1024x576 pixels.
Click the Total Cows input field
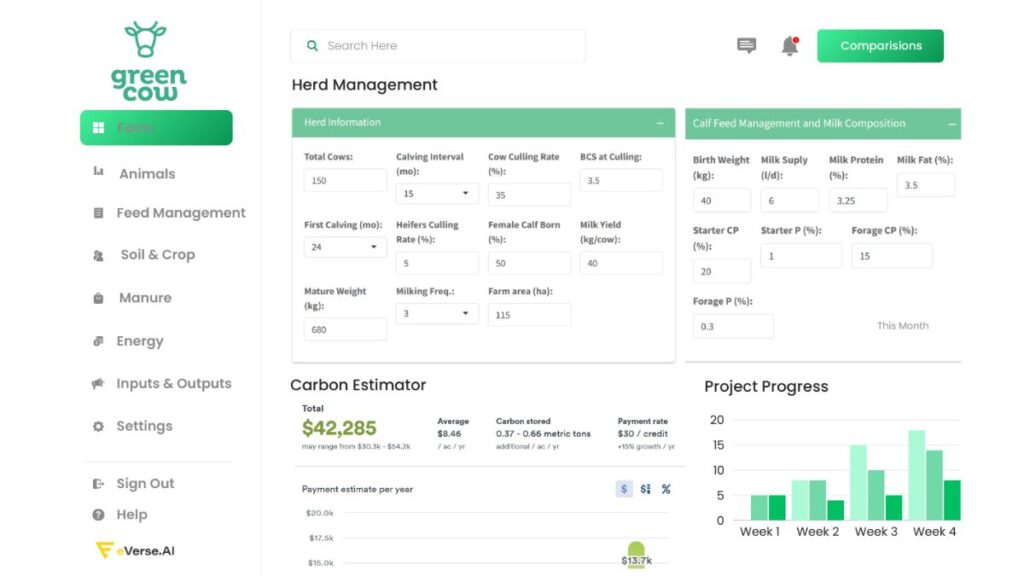coord(345,181)
